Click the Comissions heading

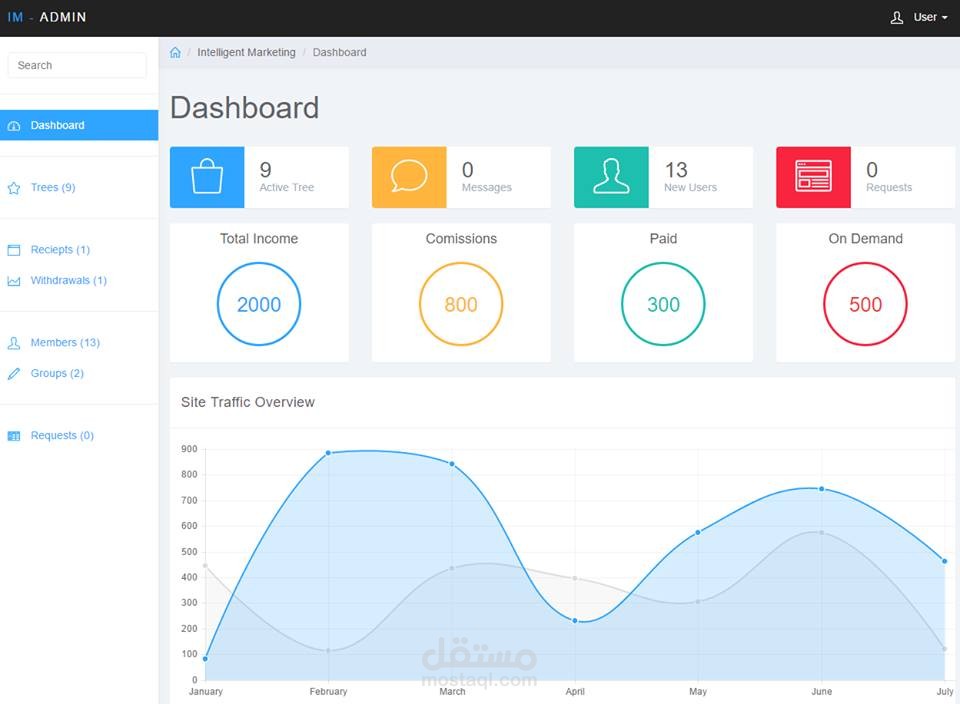(x=461, y=239)
